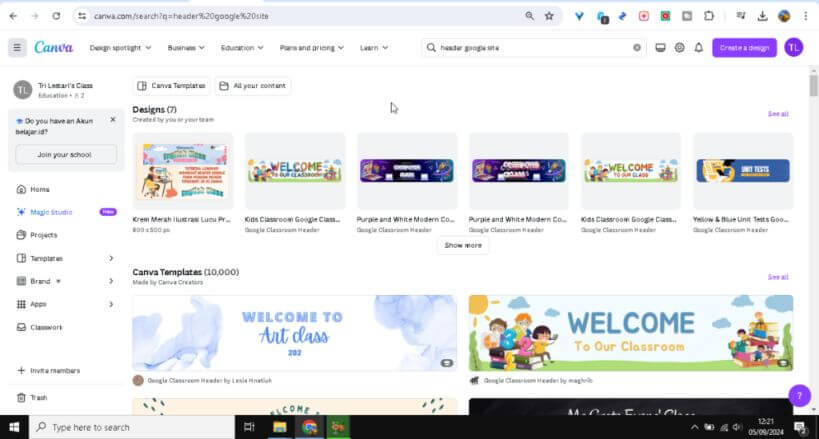
Task: Click the page vertical scrollbar
Action: (x=813, y=85)
